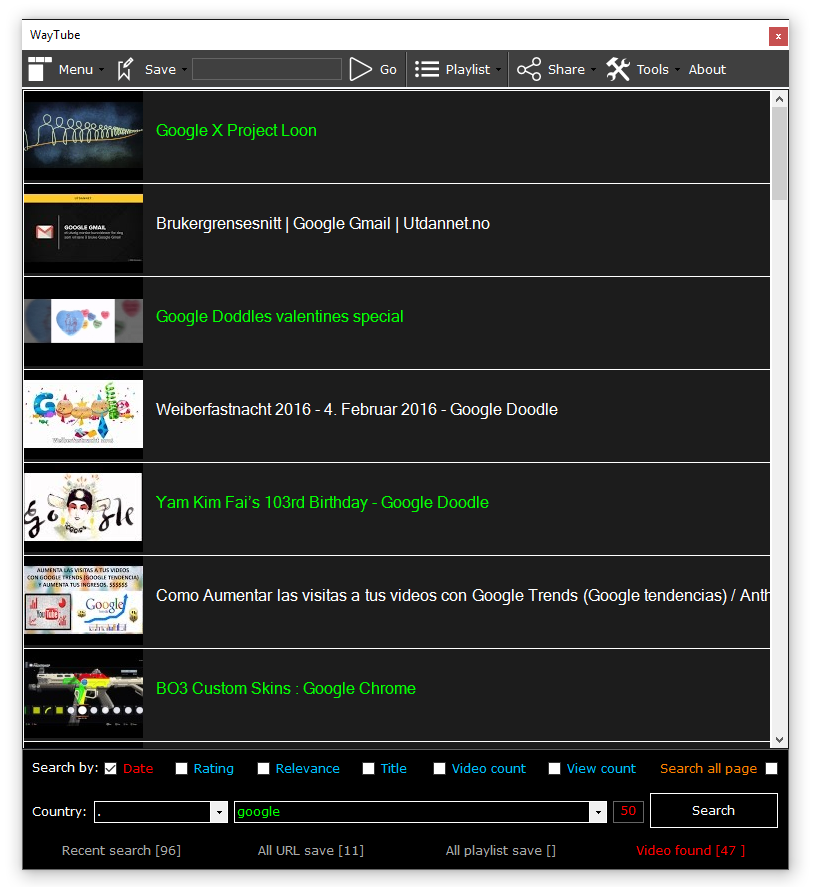The width and height of the screenshot is (813, 887).
Task: Expand the Country dropdown arrow
Action: [x=219, y=812]
